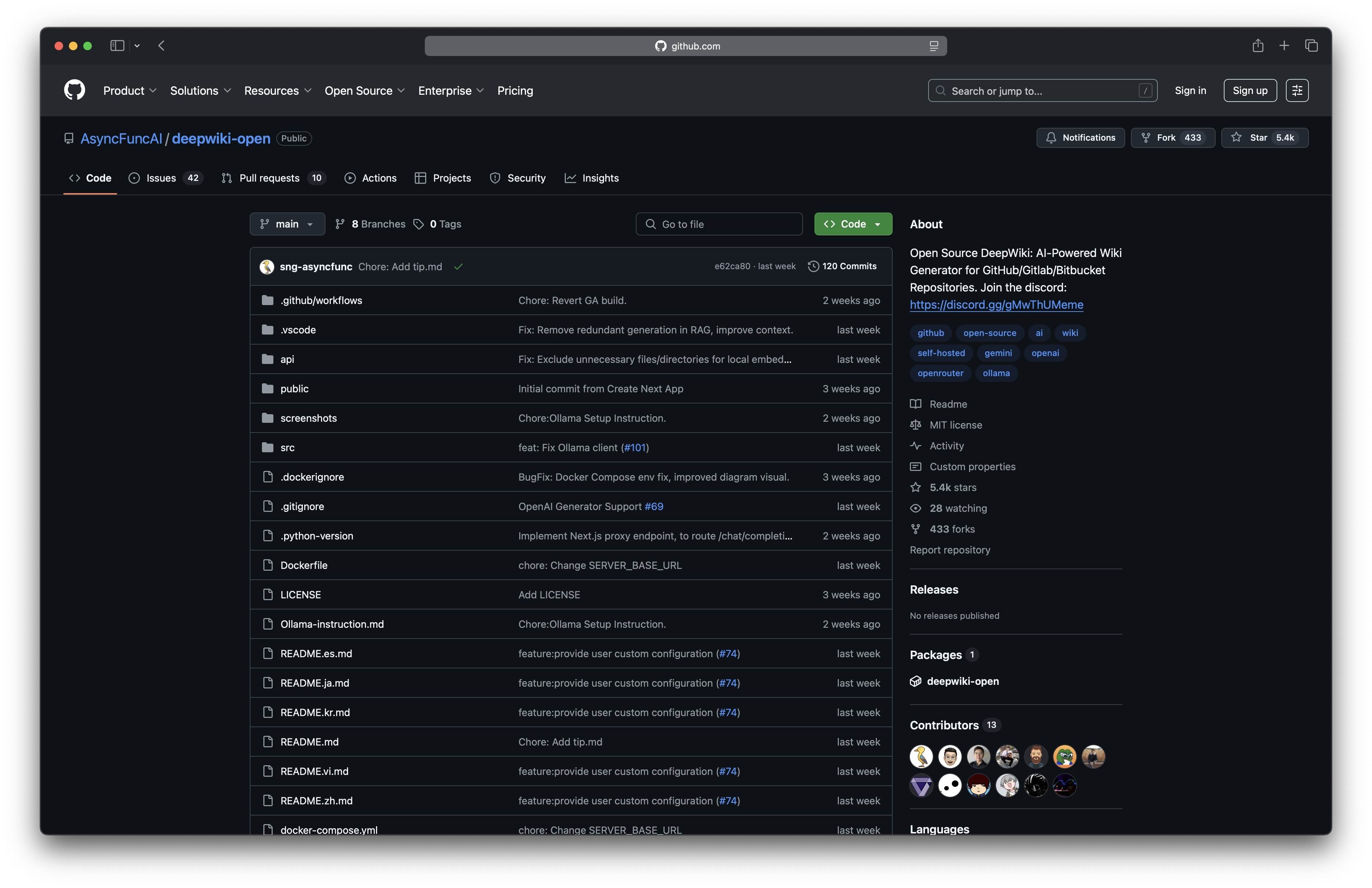Image resolution: width=1372 pixels, height=888 pixels.
Task: Open the Projects tab
Action: (x=442, y=178)
